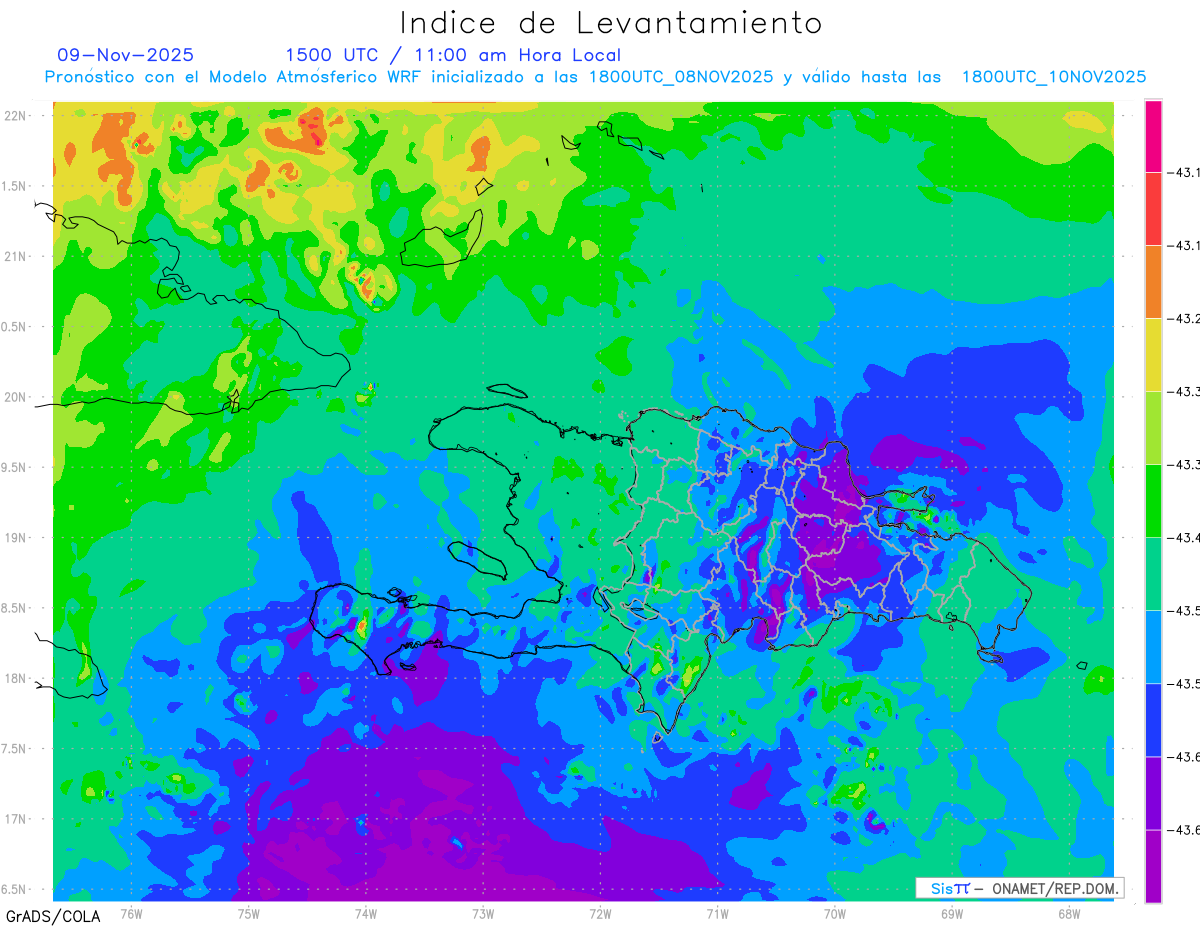Click the map title 'Indice de Levantamiento'
The image size is (1200, 927).
click(x=611, y=22)
